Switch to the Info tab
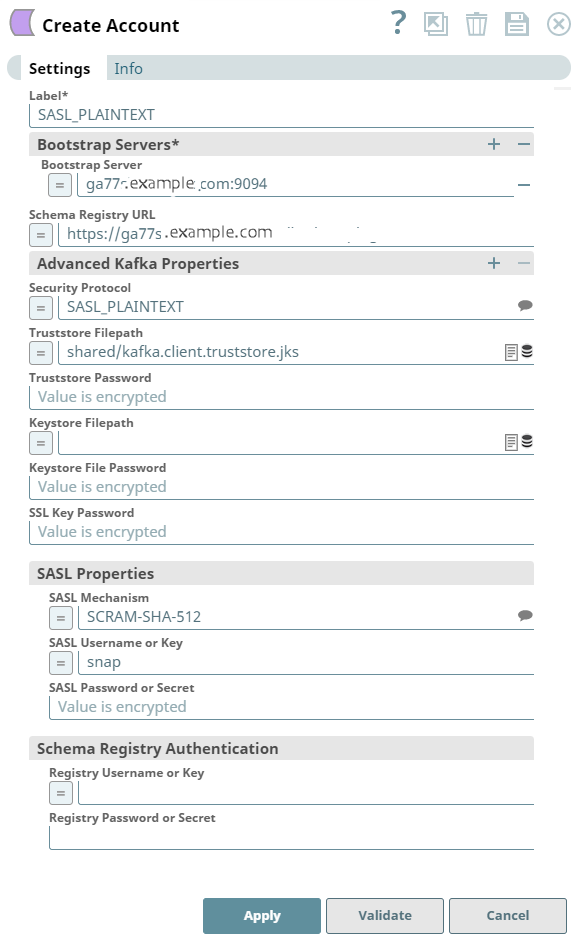Image resolution: width=580 pixels, height=948 pixels. click(x=127, y=68)
